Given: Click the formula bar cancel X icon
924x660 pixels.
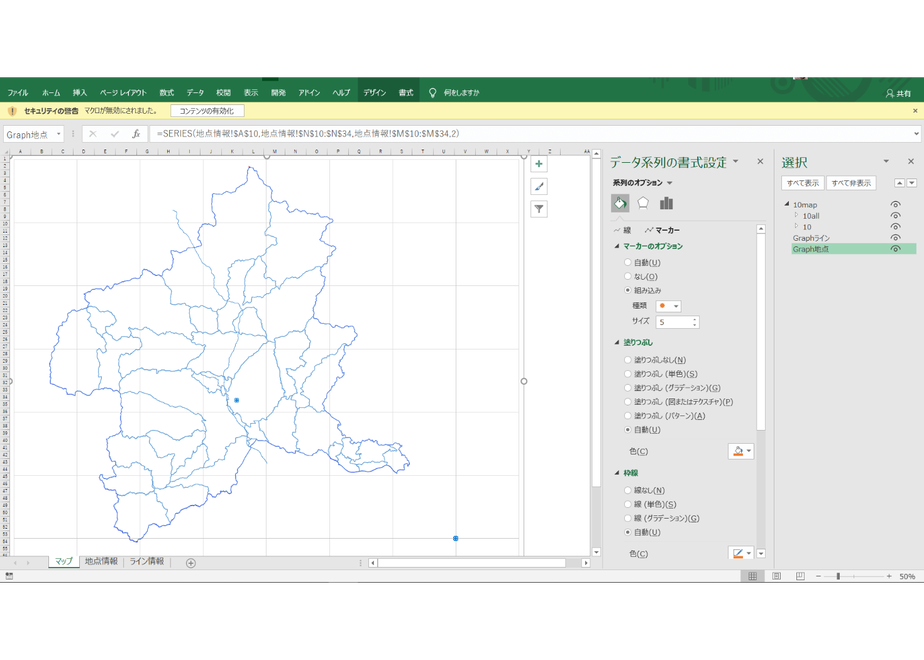Looking at the screenshot, I should coord(93,134).
